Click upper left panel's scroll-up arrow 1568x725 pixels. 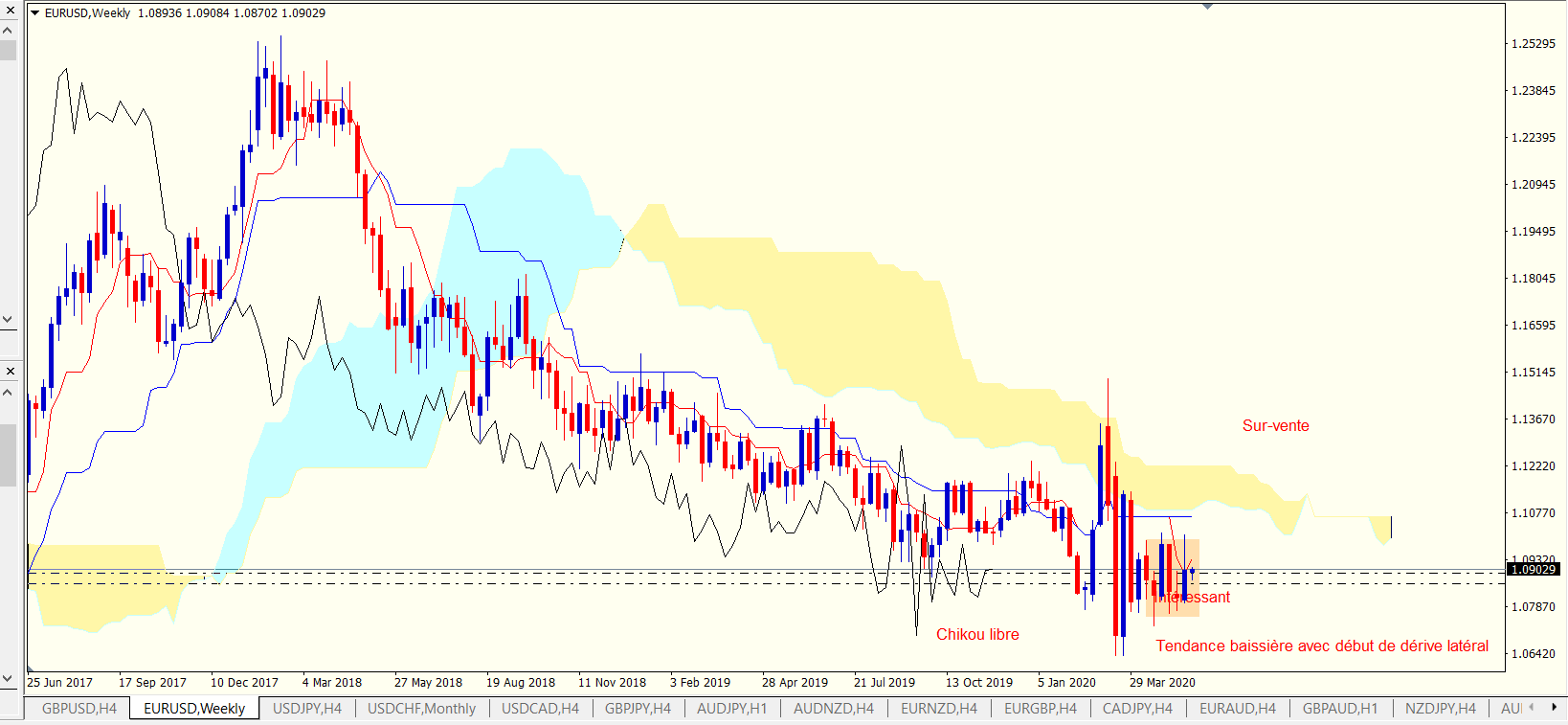pyautogui.click(x=9, y=31)
